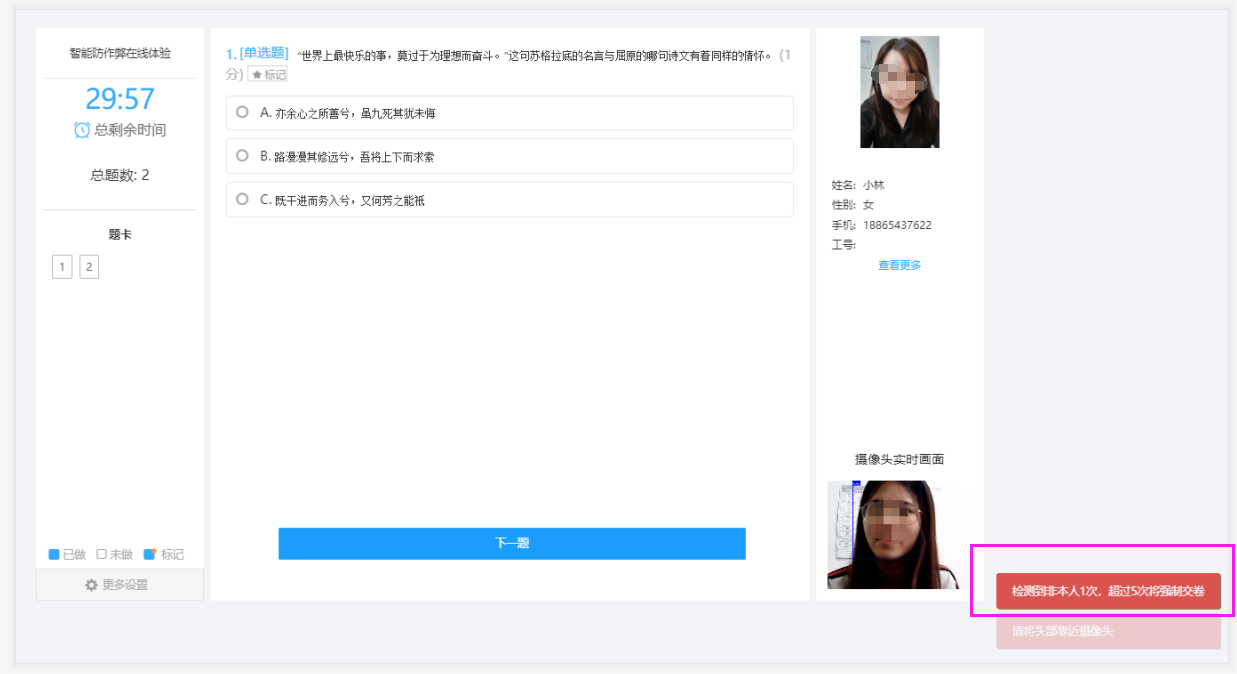Click the blue 已做 legend square
The width and height of the screenshot is (1237, 674).
[x=54, y=555]
